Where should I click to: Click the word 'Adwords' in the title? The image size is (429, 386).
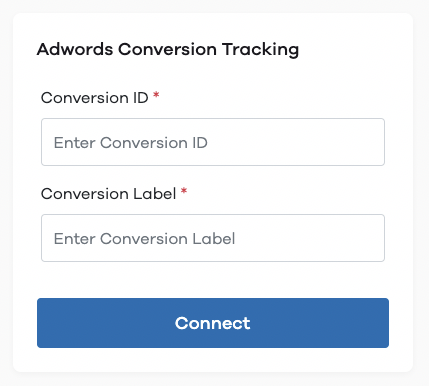(x=75, y=49)
